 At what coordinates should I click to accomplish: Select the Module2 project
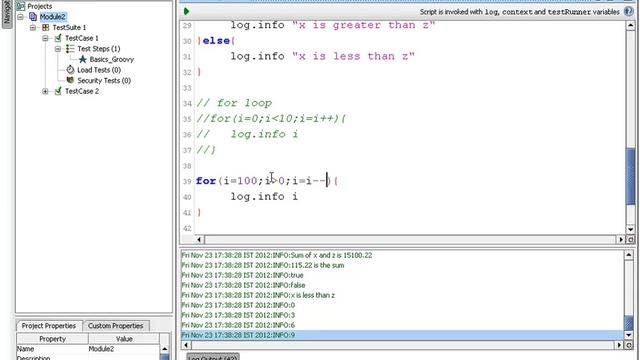[x=53, y=17]
